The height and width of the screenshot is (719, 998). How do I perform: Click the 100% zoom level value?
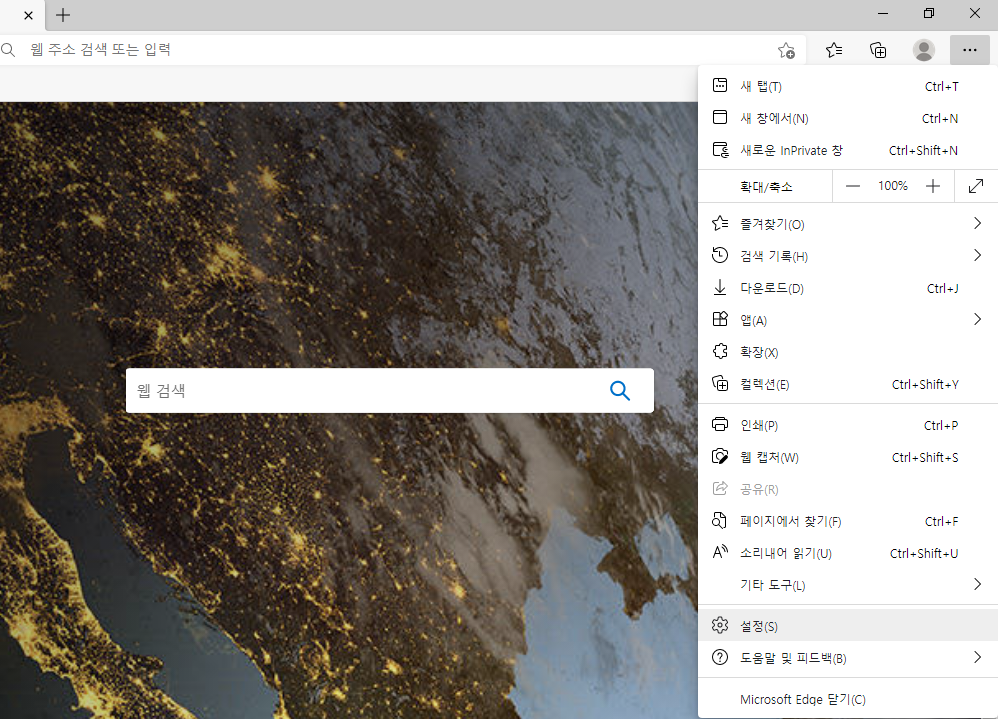click(x=892, y=186)
